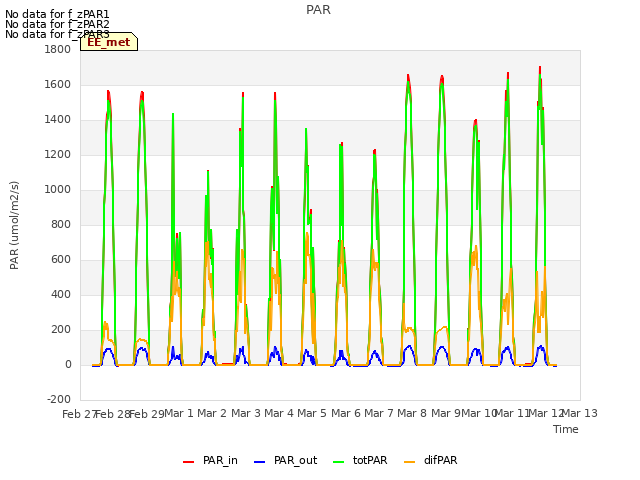Click the PAR (umol/m2/s) axis label
The image size is (640, 480).
click(x=14, y=225)
